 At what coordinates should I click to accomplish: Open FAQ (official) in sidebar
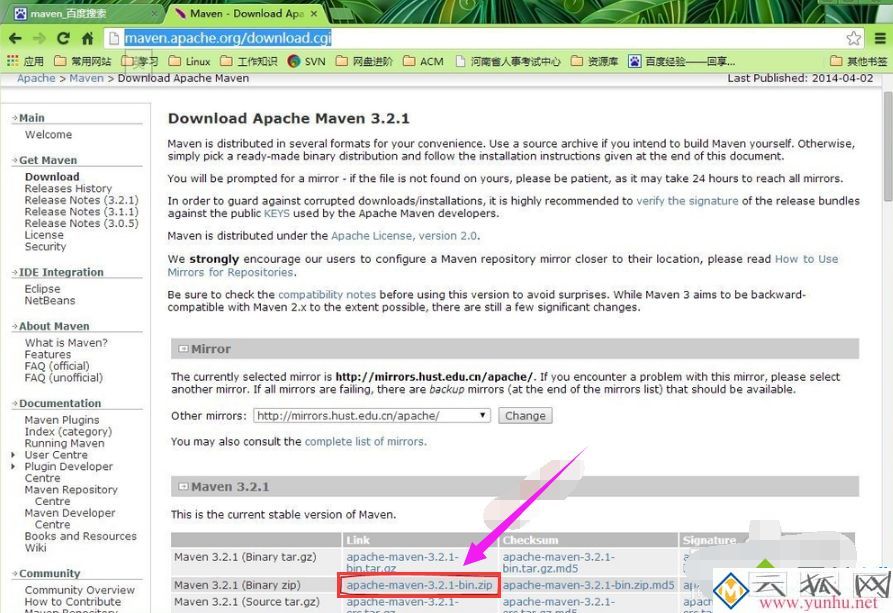coord(57,366)
